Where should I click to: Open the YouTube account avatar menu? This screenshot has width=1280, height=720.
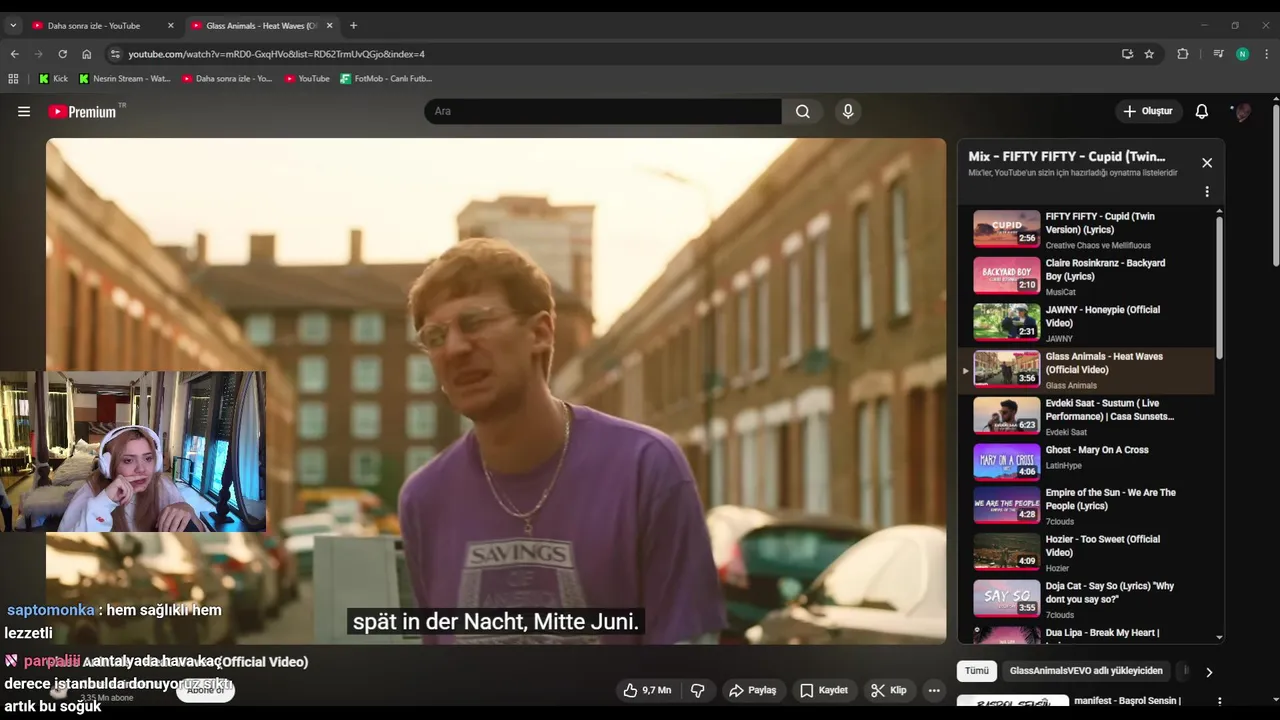(x=1242, y=111)
